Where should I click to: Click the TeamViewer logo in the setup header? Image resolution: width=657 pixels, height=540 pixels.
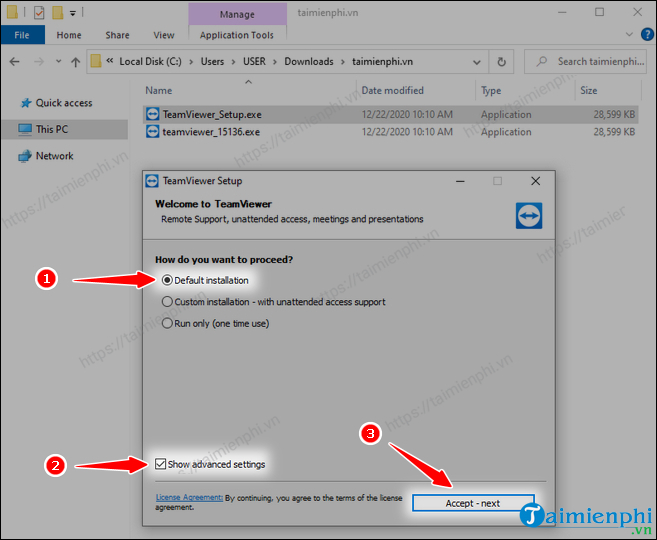click(x=529, y=216)
